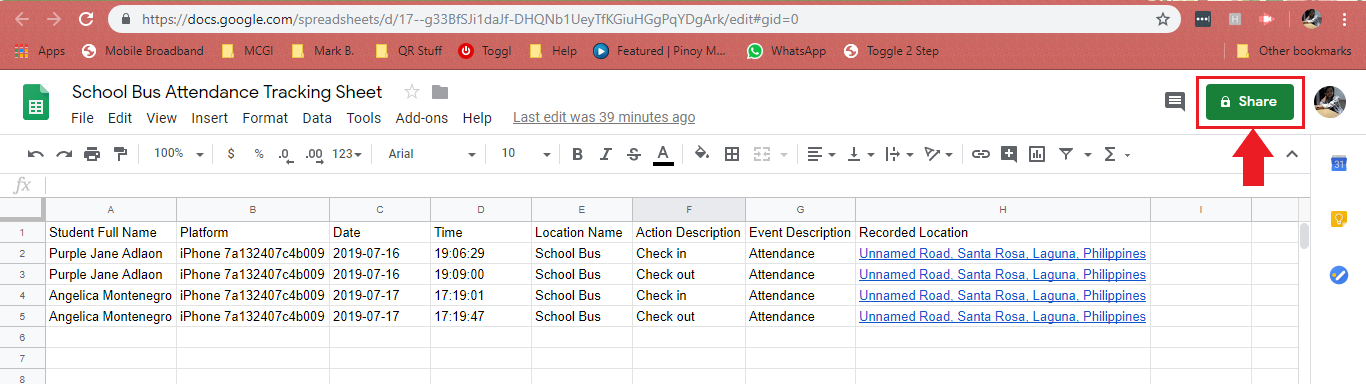Hide the menus with collapse chevron
This screenshot has width=1366, height=384.
1291,154
